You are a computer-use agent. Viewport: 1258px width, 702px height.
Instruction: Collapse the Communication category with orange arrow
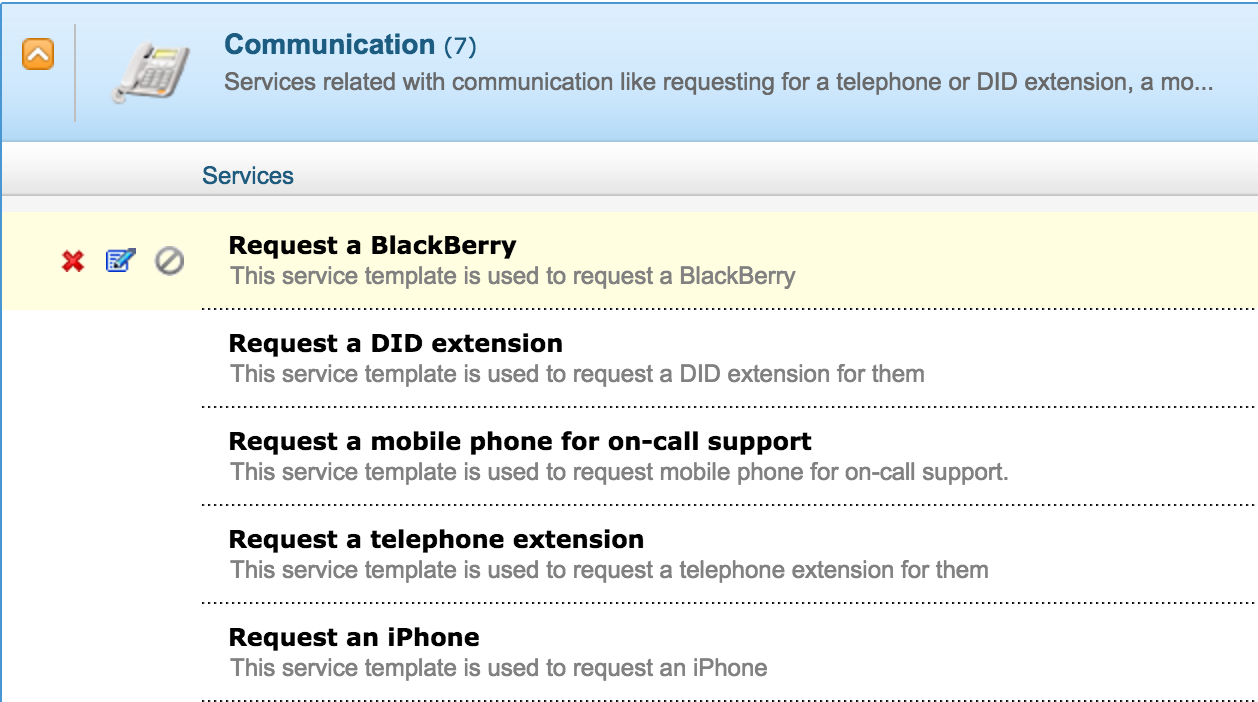38,54
